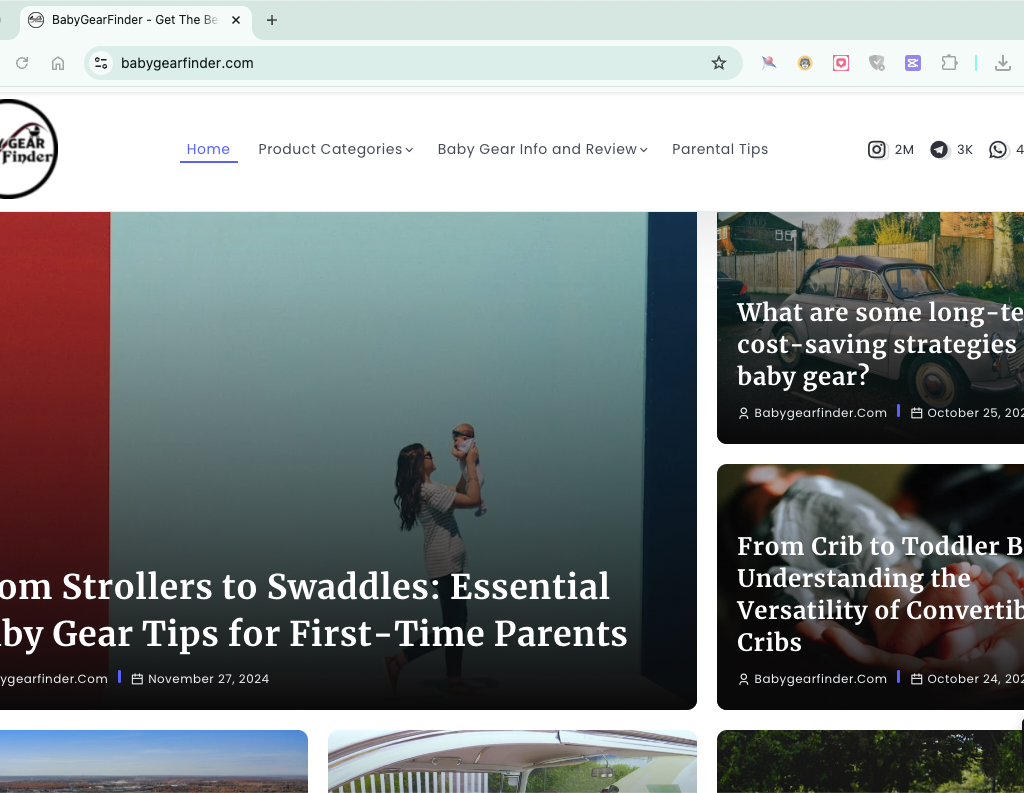This screenshot has width=1024, height=793.
Task: Open the pink heart extension icon
Action: coord(840,62)
